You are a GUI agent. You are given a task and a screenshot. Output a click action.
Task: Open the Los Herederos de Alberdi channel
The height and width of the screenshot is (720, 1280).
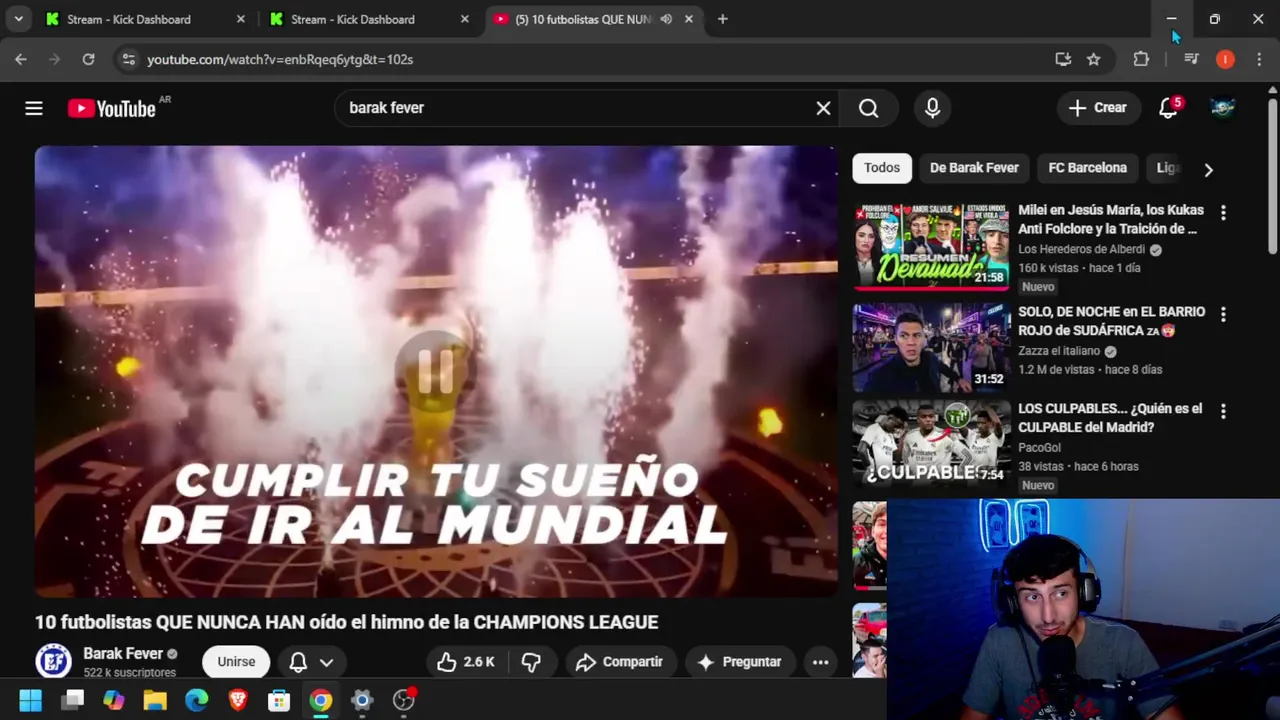pyautogui.click(x=1082, y=249)
